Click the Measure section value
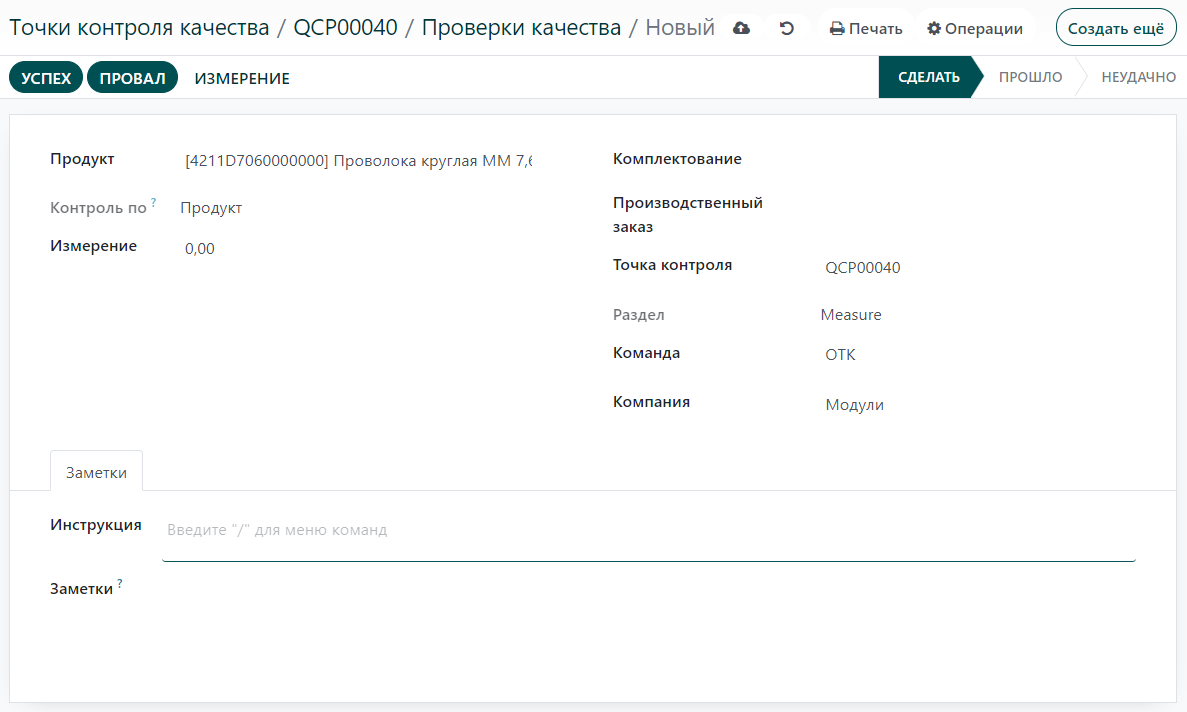The image size is (1187, 712). click(851, 314)
